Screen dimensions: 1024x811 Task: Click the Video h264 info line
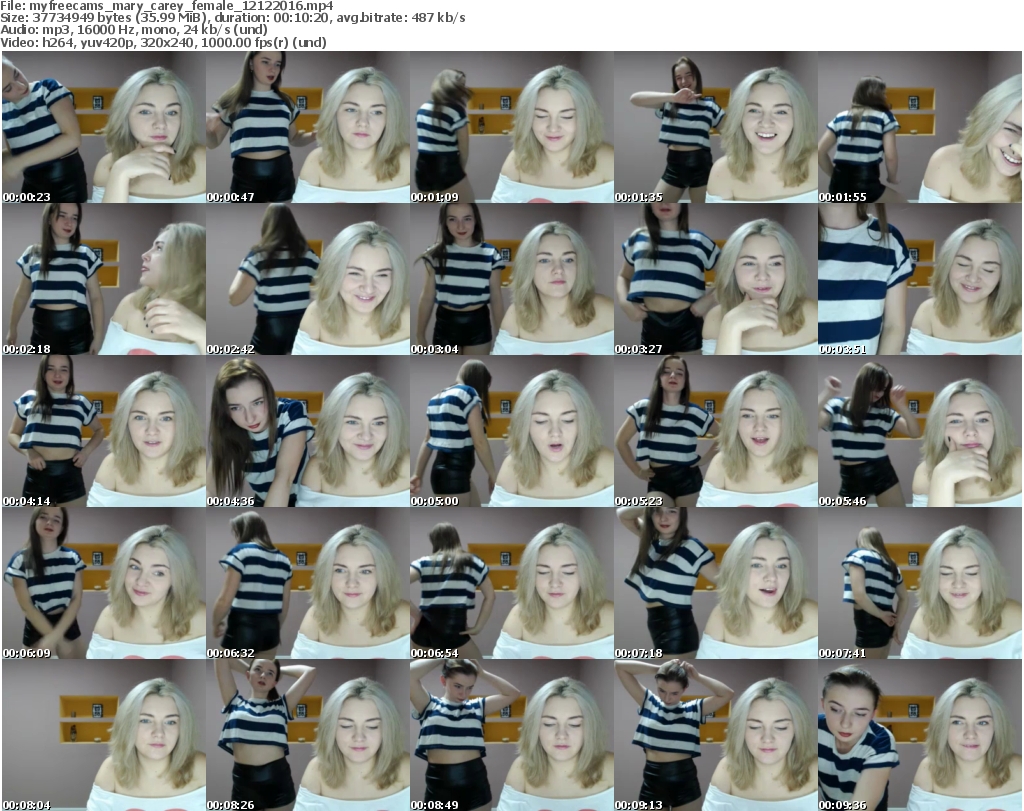163,42
